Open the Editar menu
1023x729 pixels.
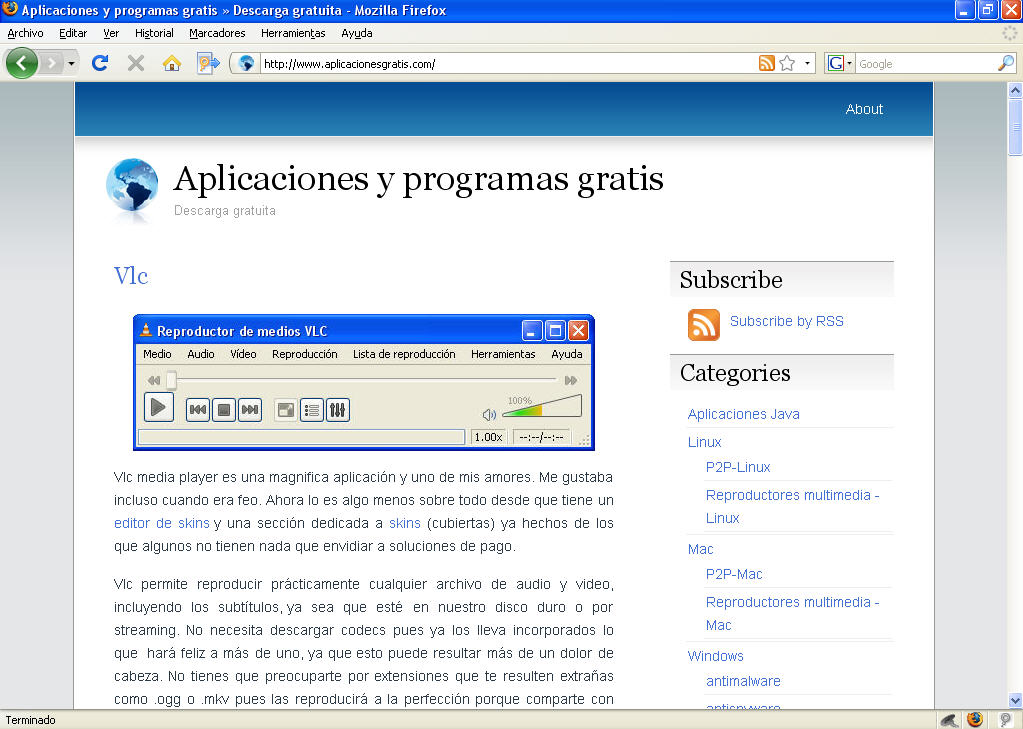[x=73, y=33]
